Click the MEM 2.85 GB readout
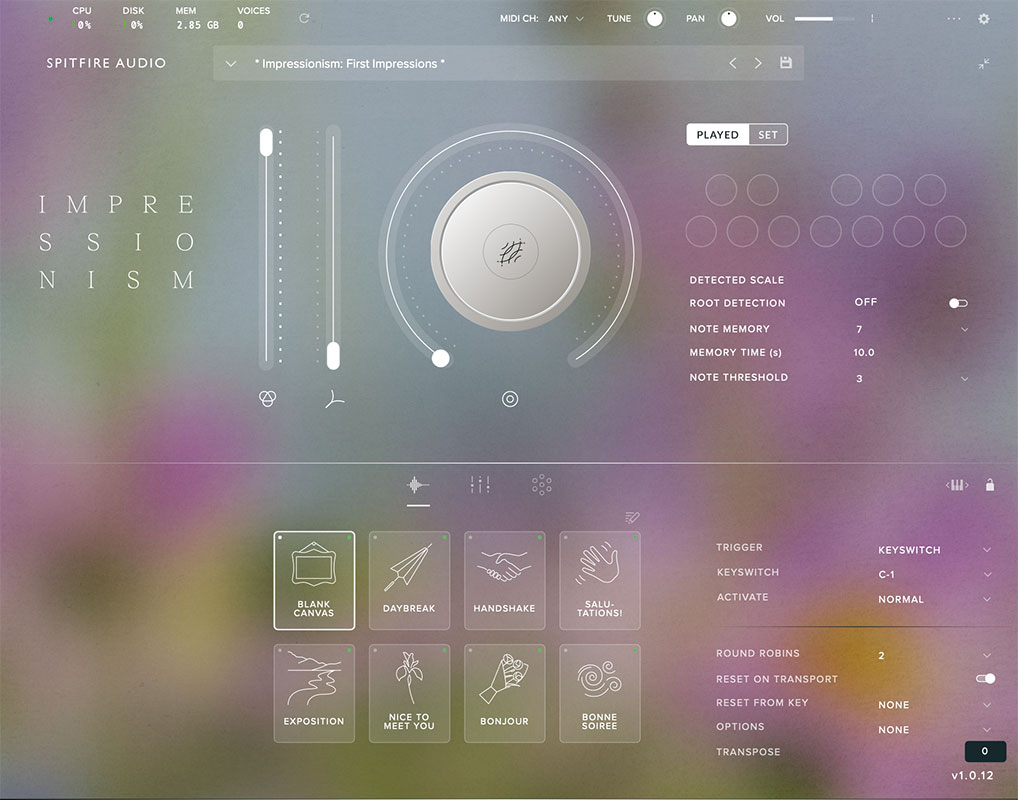This screenshot has height=800, width=1018. click(x=197, y=25)
